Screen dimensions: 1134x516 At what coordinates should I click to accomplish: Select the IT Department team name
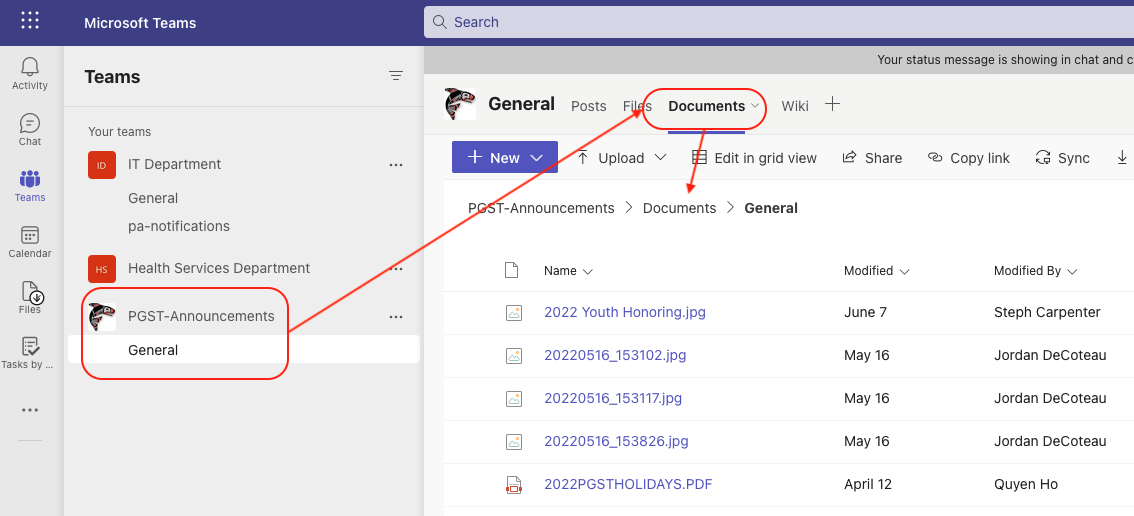coord(174,164)
